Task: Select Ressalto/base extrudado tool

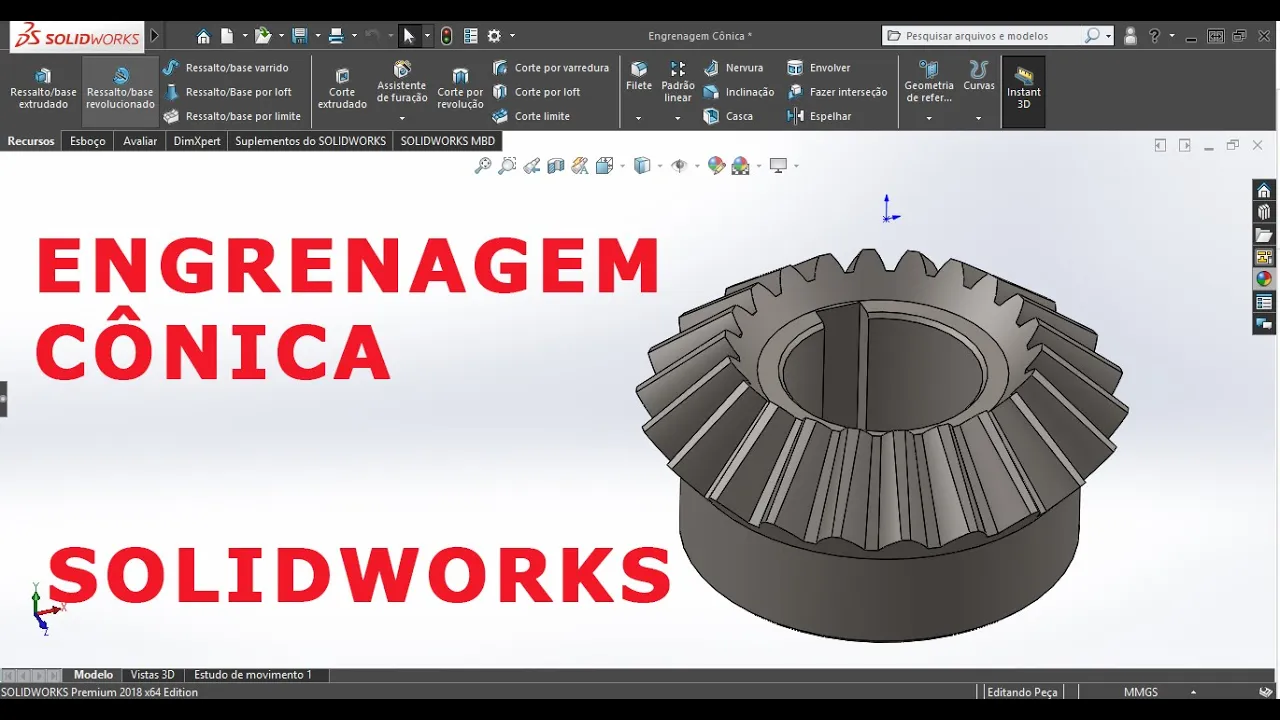Action: pos(43,88)
